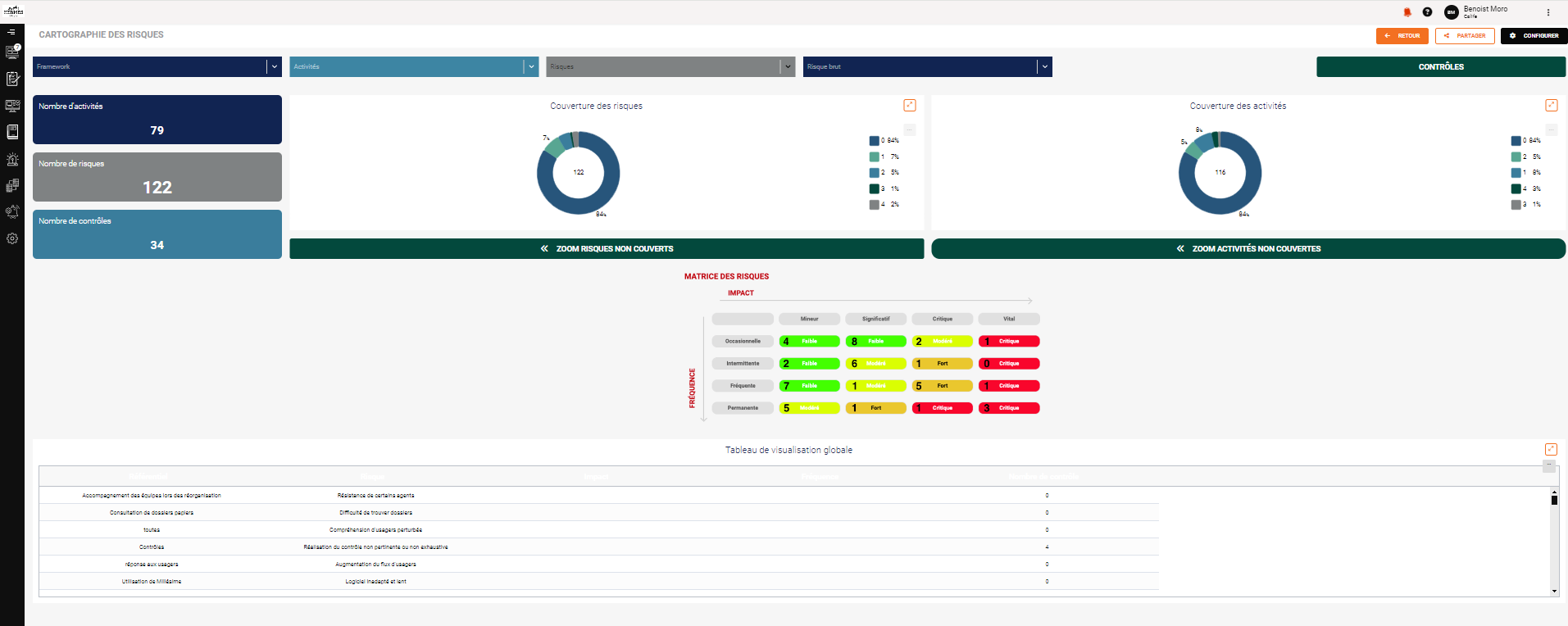
Task: Click the Contrôles button
Action: tap(1441, 66)
